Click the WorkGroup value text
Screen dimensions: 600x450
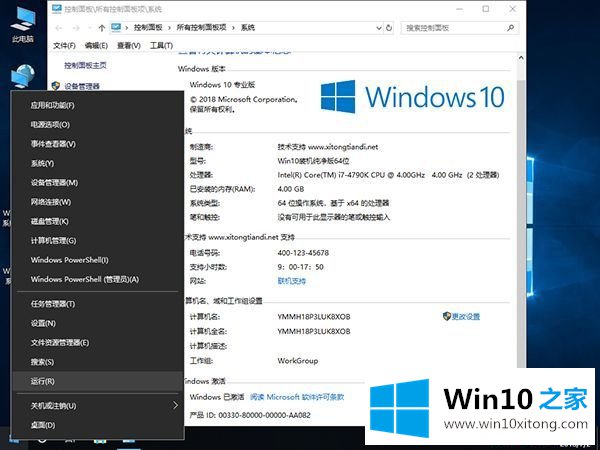(298, 361)
